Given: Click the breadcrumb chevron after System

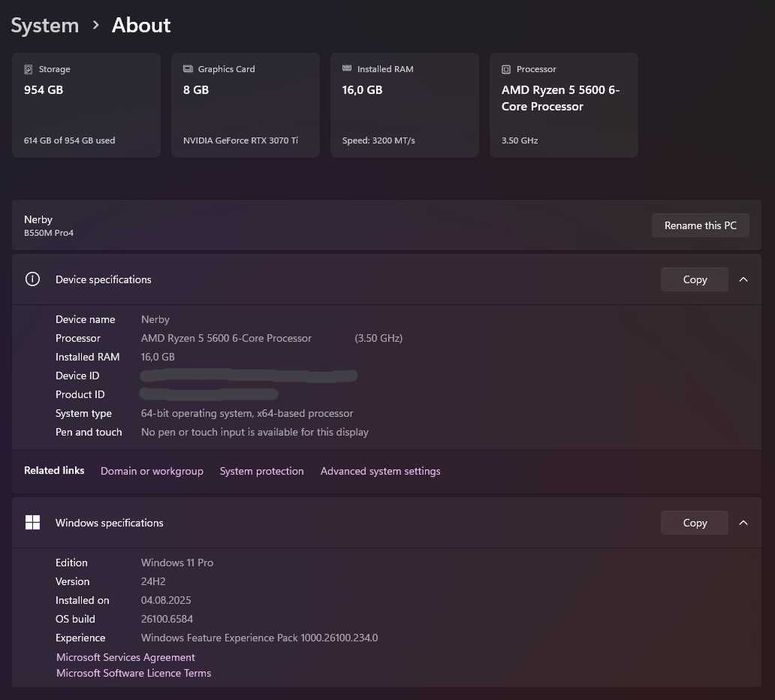Looking at the screenshot, I should point(96,25).
